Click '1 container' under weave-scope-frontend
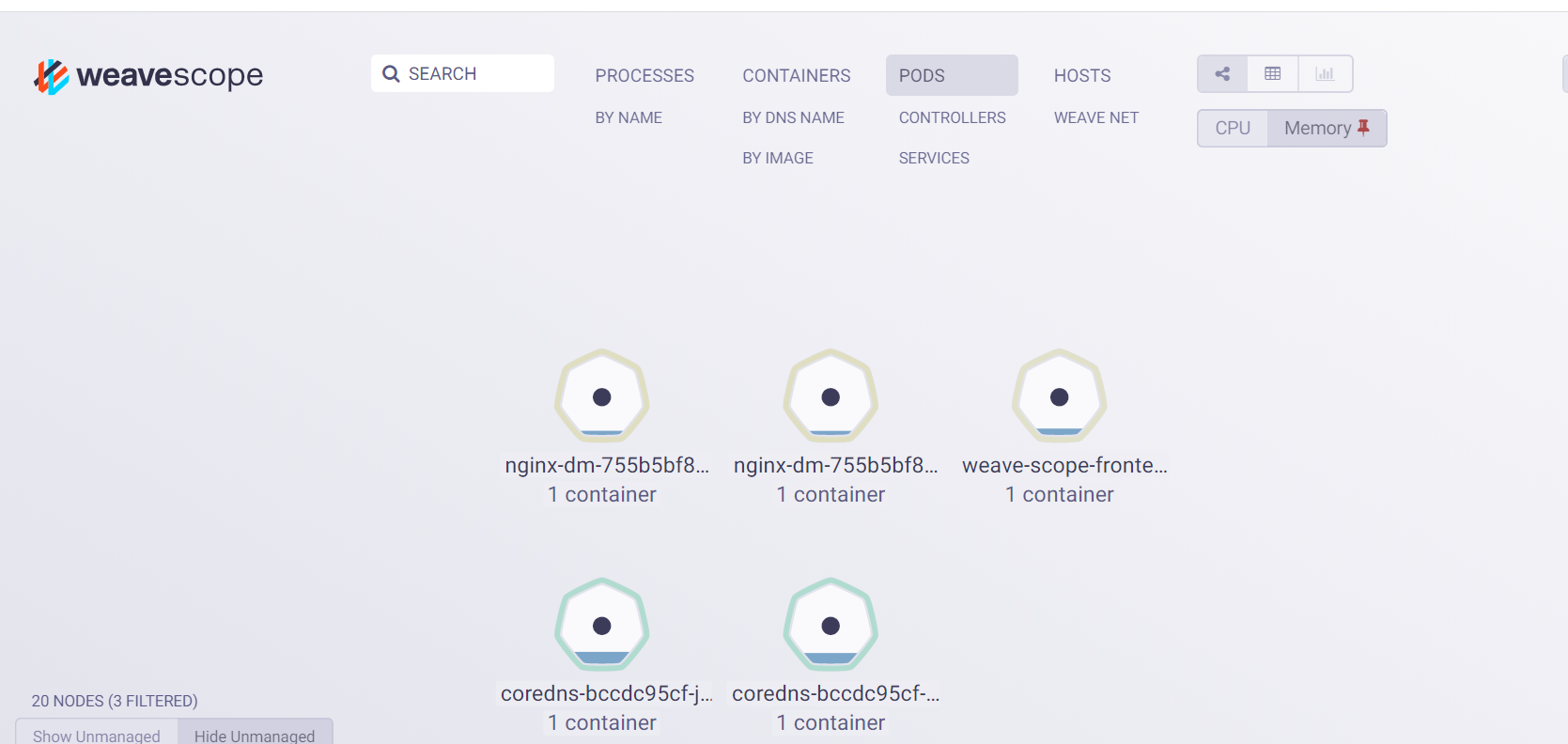The width and height of the screenshot is (1568, 744). coord(1060,494)
